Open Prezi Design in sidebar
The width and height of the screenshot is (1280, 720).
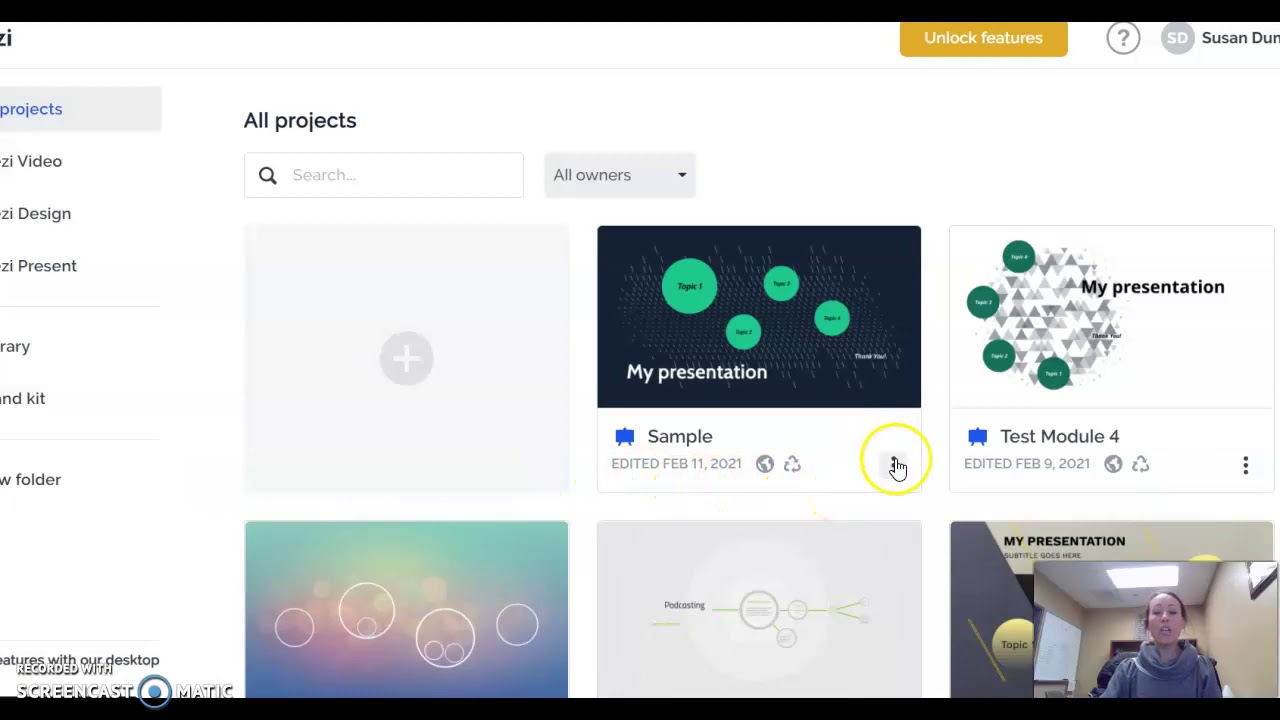(x=35, y=213)
